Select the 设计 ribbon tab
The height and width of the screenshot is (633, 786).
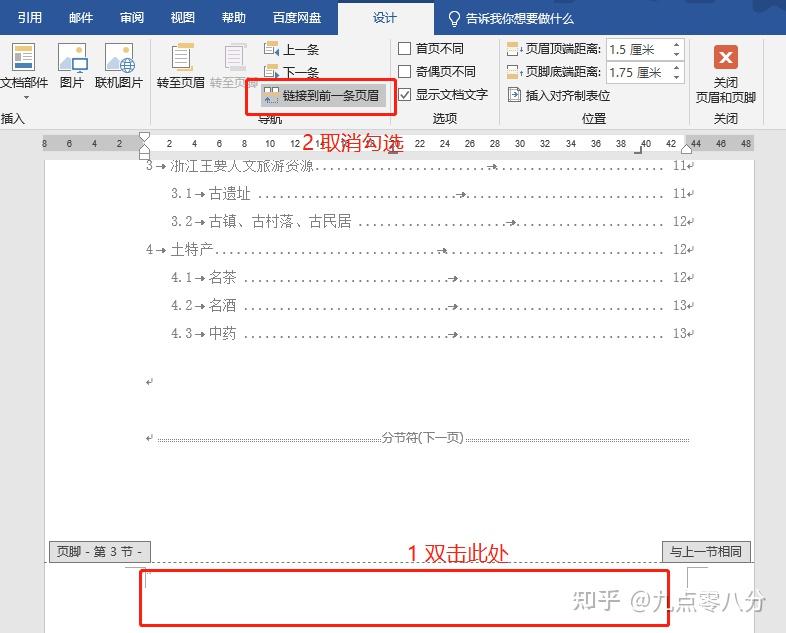coord(384,18)
